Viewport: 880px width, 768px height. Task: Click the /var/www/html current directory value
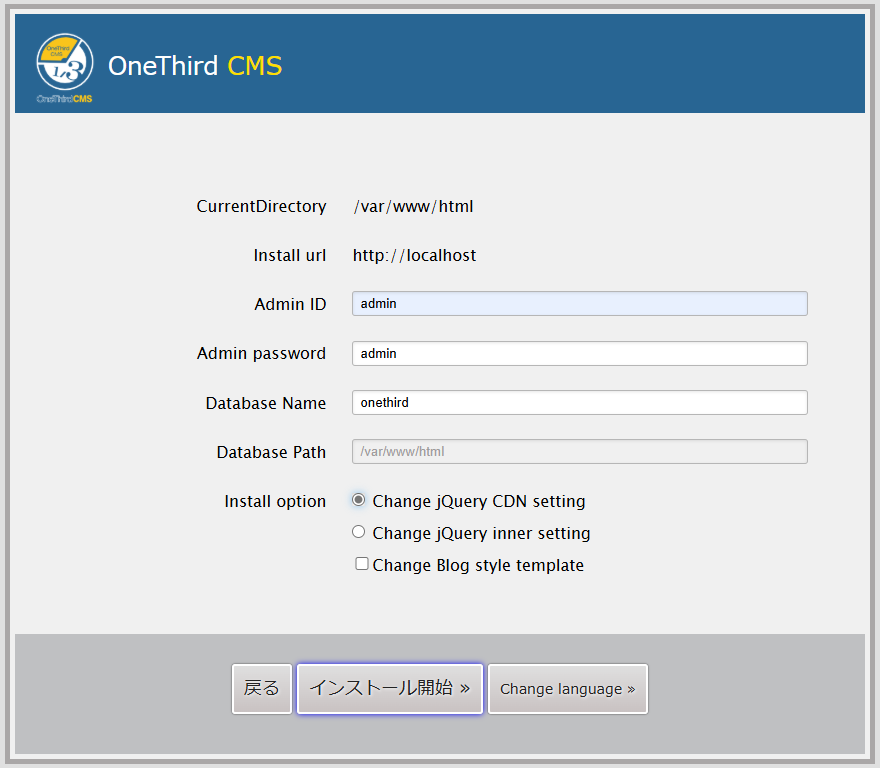click(413, 207)
